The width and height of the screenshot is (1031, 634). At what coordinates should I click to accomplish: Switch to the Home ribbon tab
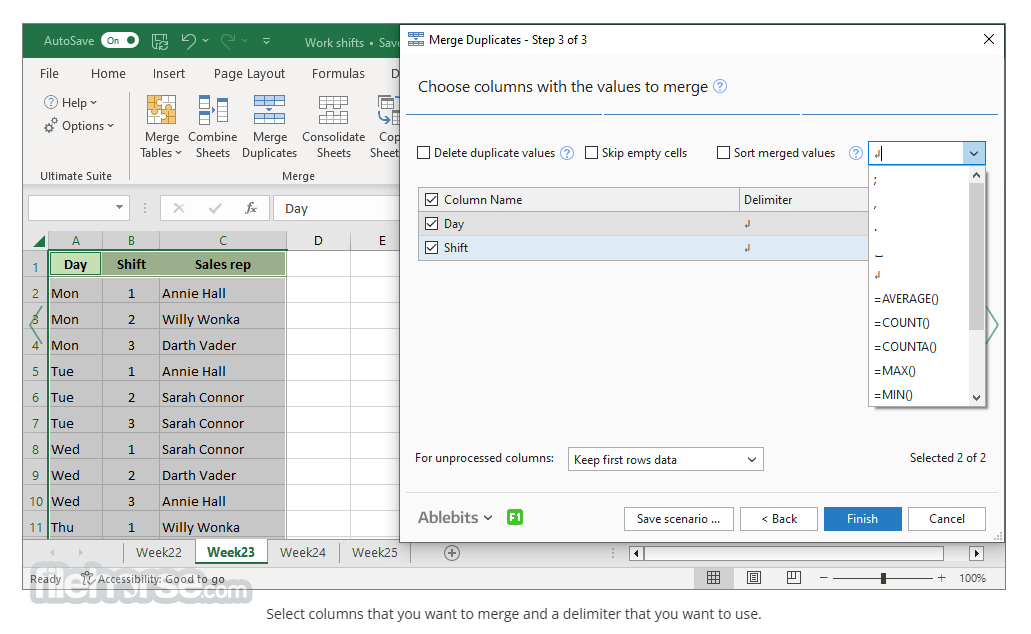(108, 74)
